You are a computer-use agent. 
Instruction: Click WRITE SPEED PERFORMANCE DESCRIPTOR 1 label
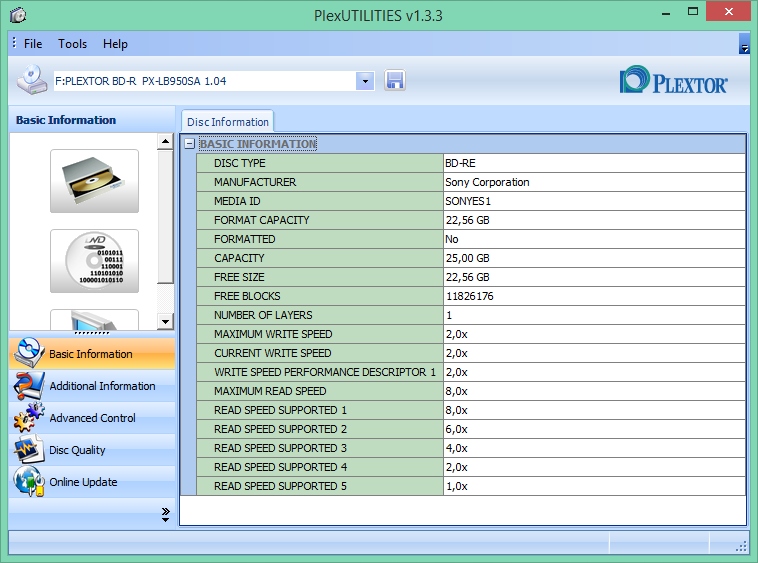click(325, 372)
